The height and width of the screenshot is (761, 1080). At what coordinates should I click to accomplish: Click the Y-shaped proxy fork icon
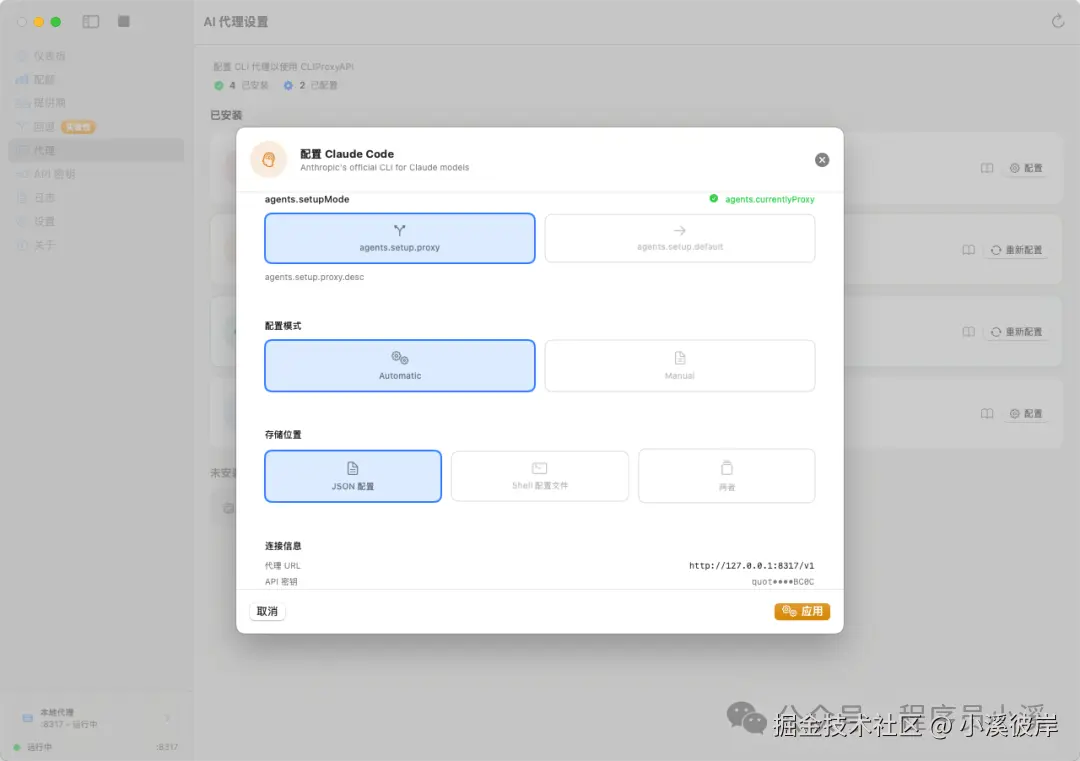tap(399, 231)
